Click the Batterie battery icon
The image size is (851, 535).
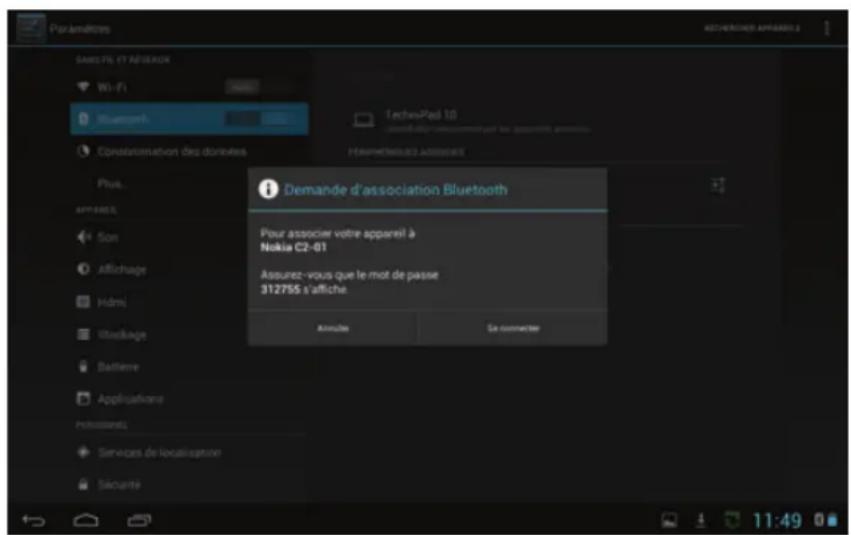click(83, 366)
